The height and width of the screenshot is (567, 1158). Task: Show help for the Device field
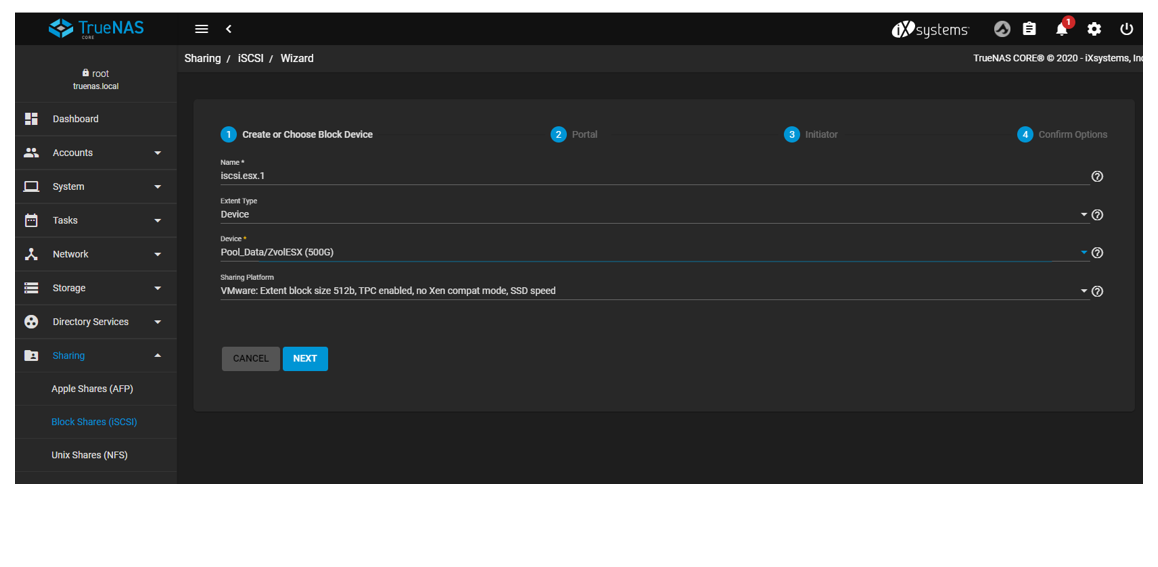pos(1097,252)
